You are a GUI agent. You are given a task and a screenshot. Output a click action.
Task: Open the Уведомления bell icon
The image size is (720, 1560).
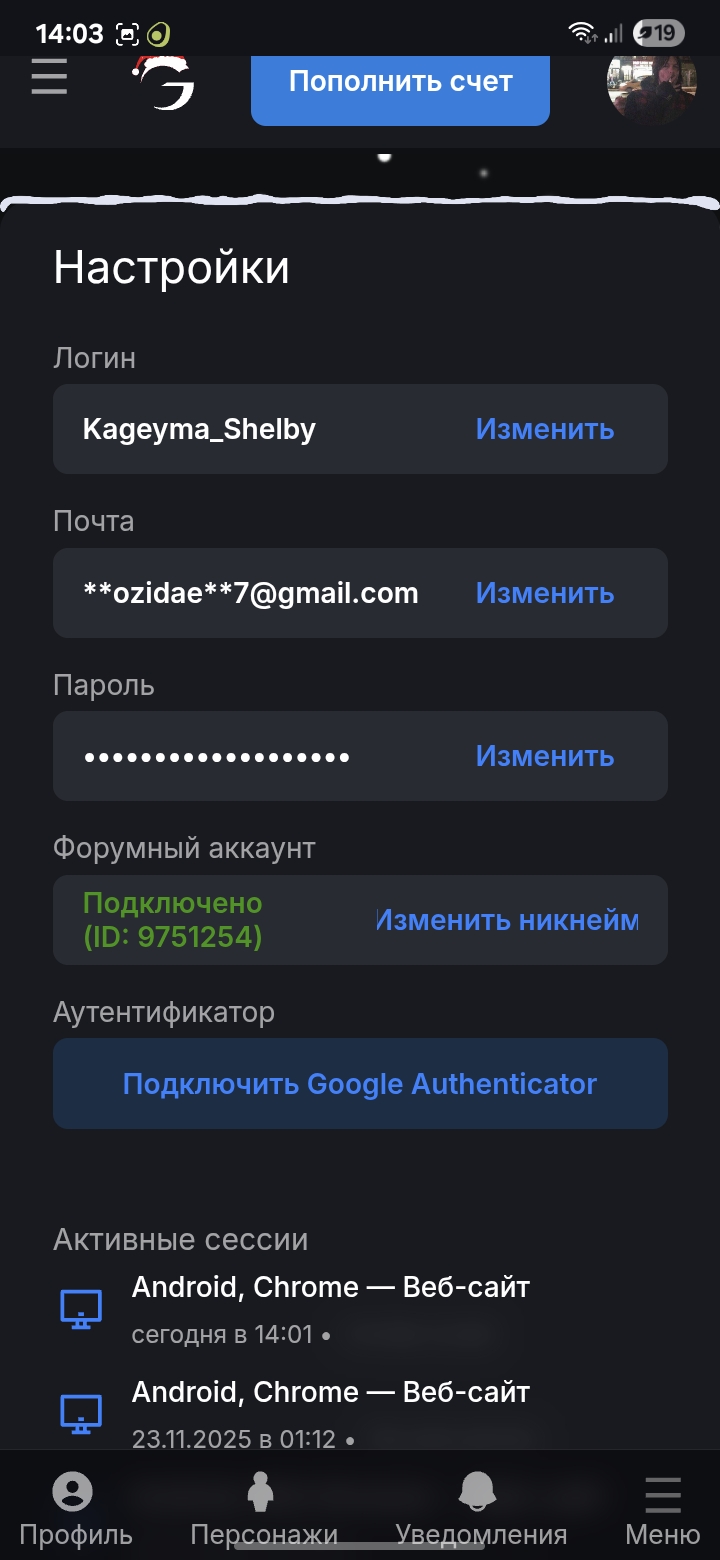click(x=480, y=1494)
